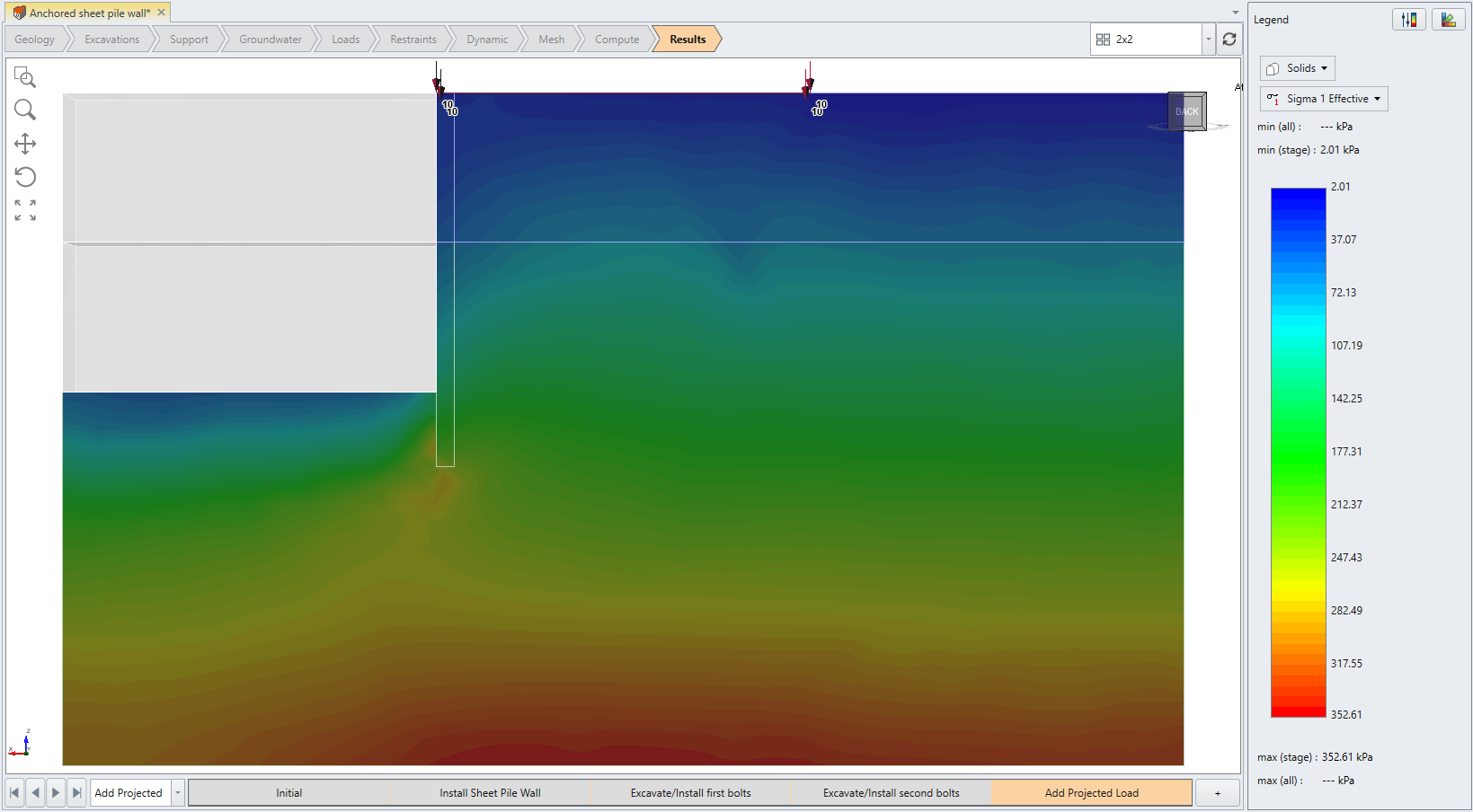Select Excavate/Install second bolts stage
The image size is (1473, 812).
[x=892, y=793]
